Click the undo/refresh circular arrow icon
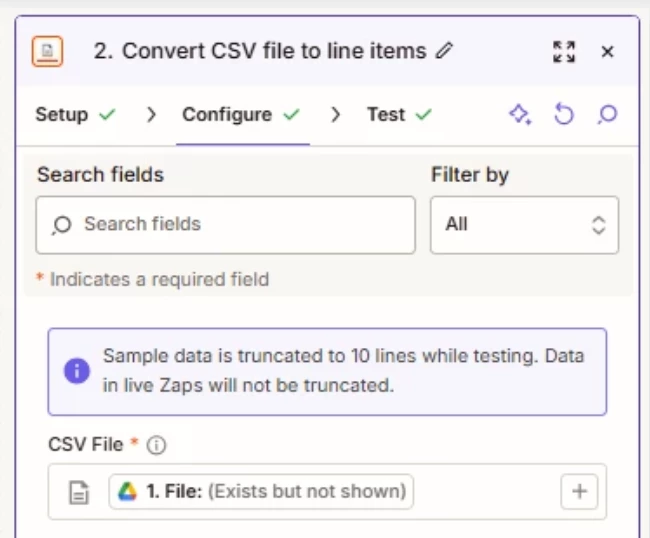Viewport: 650px width, 538px height. [564, 114]
